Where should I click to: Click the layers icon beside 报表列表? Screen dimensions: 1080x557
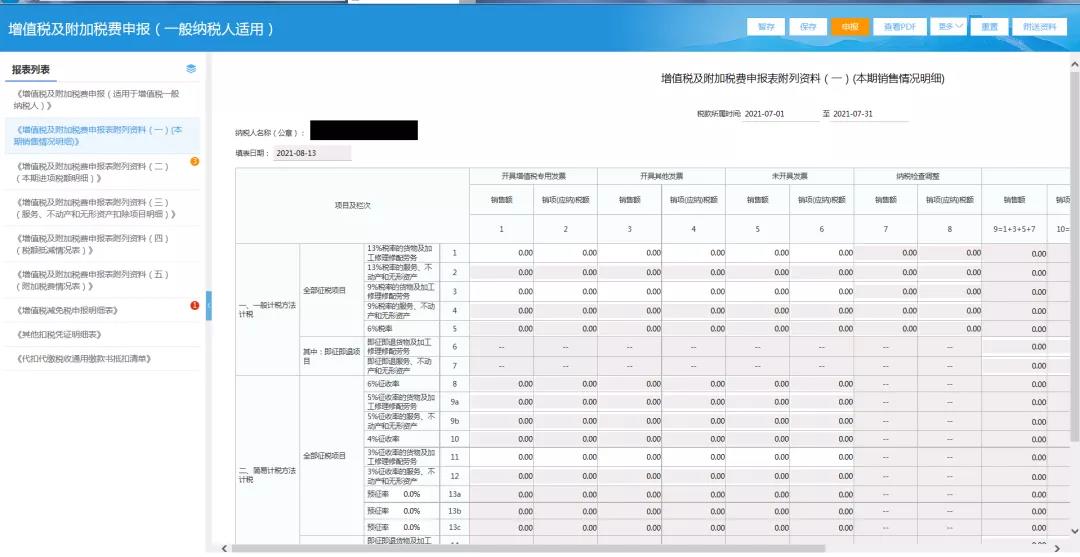[191, 69]
